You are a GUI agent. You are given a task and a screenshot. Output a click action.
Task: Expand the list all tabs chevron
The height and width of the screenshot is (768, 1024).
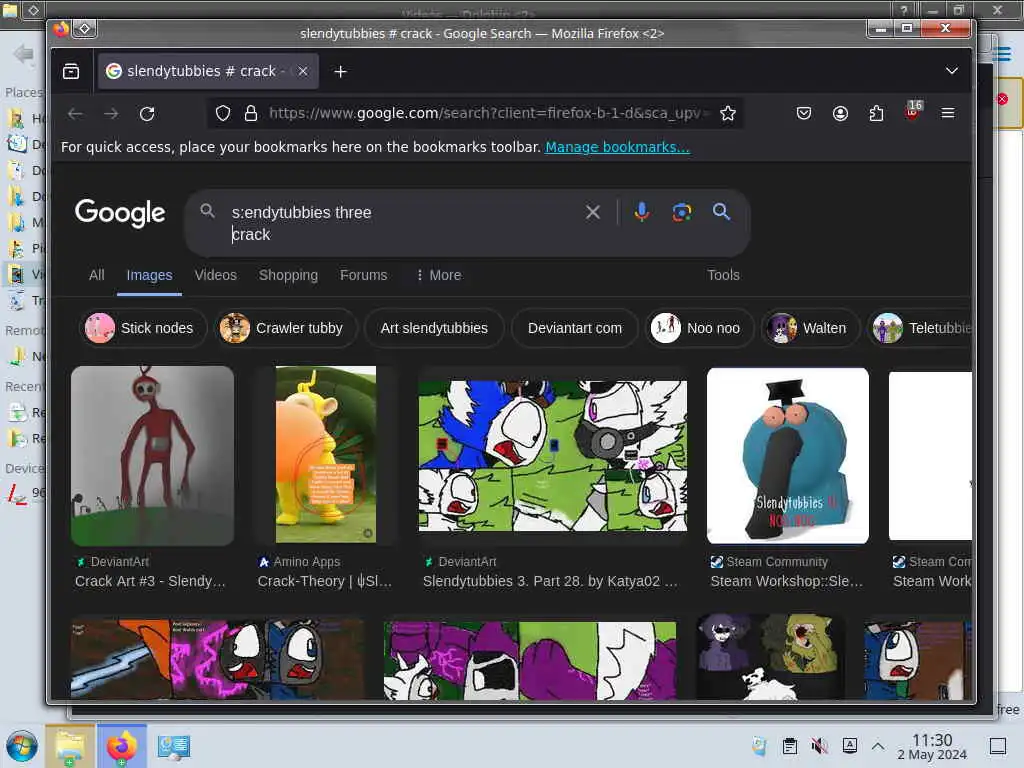(x=952, y=71)
